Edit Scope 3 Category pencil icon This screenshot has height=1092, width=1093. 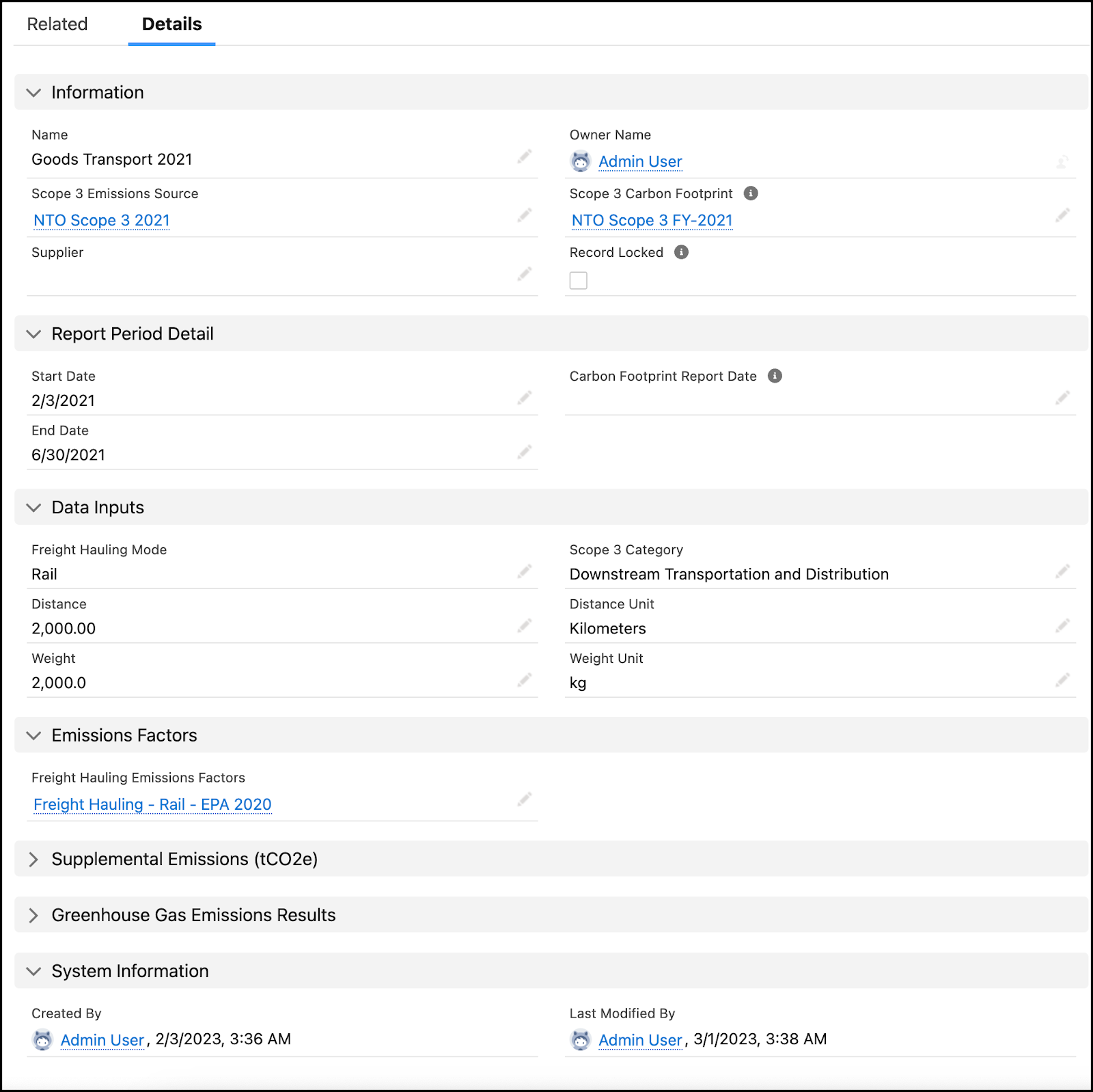tap(1062, 572)
